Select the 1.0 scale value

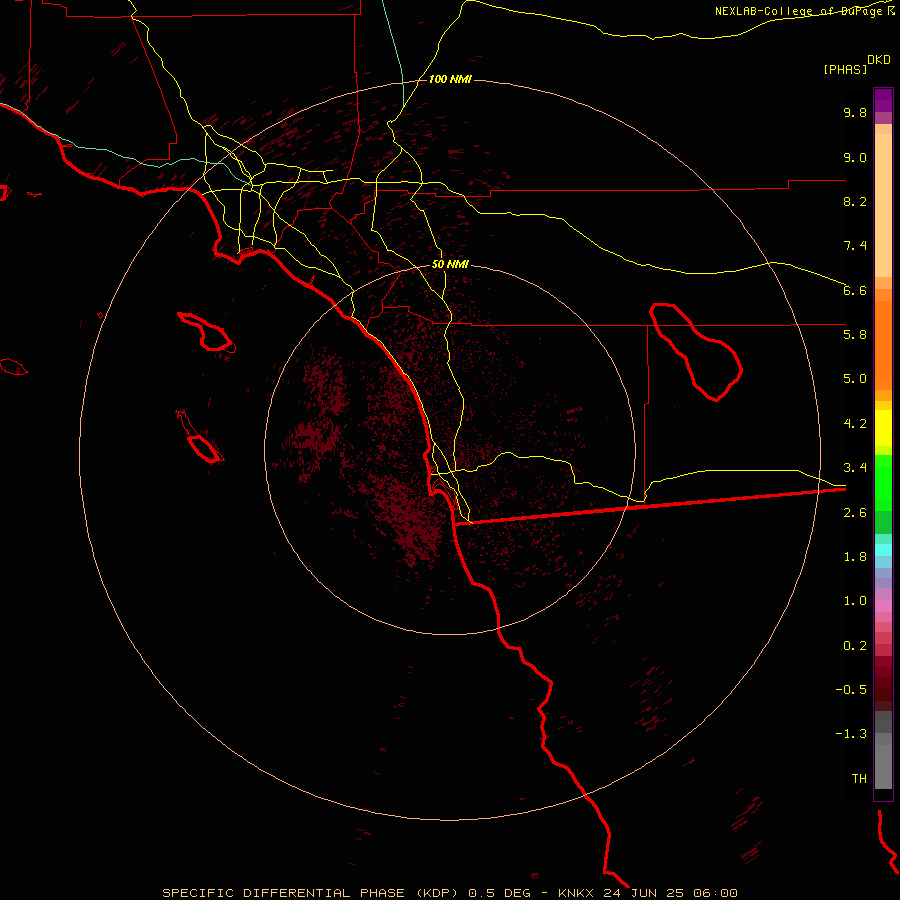(x=855, y=601)
